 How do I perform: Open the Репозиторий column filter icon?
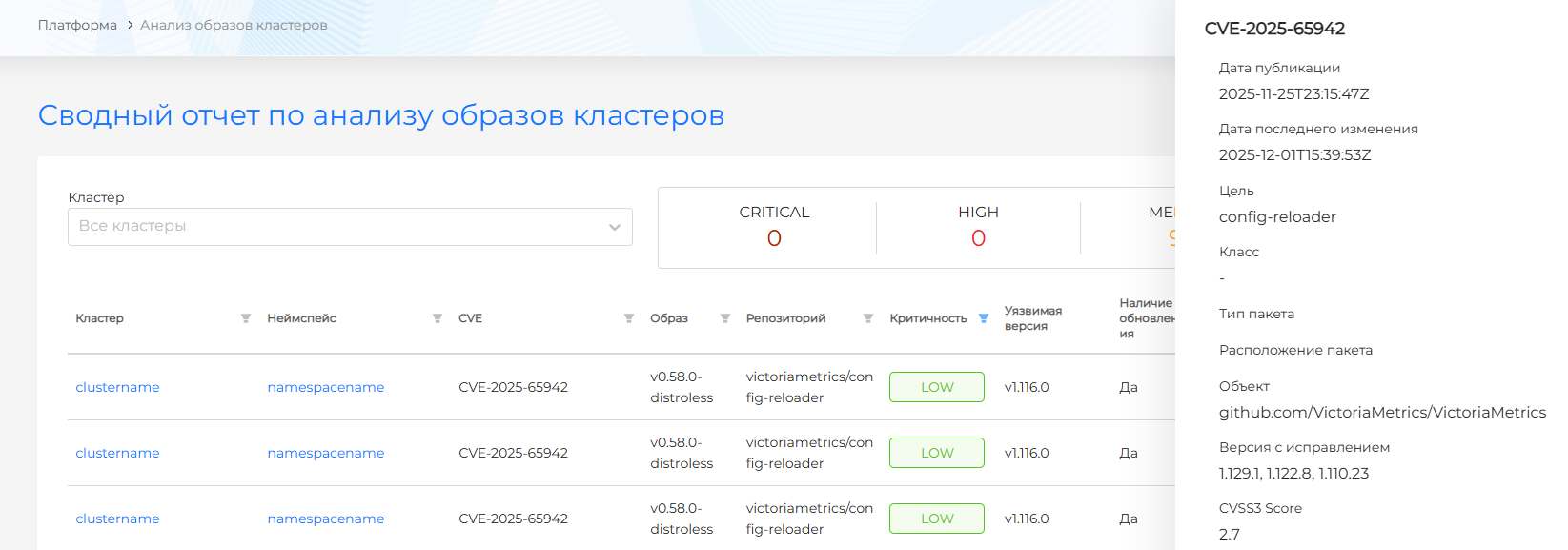868,318
